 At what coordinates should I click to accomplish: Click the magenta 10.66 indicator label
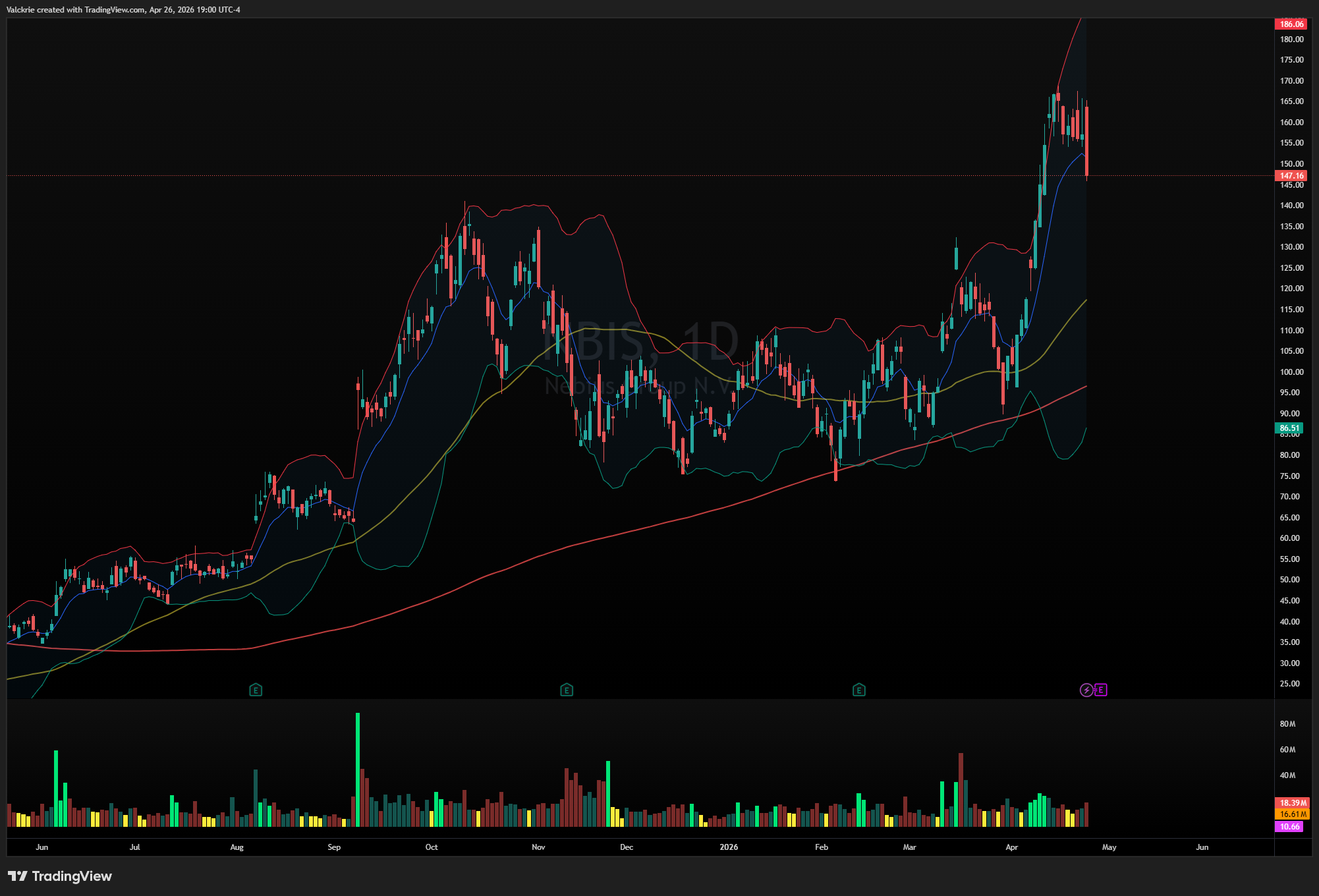tap(1289, 826)
